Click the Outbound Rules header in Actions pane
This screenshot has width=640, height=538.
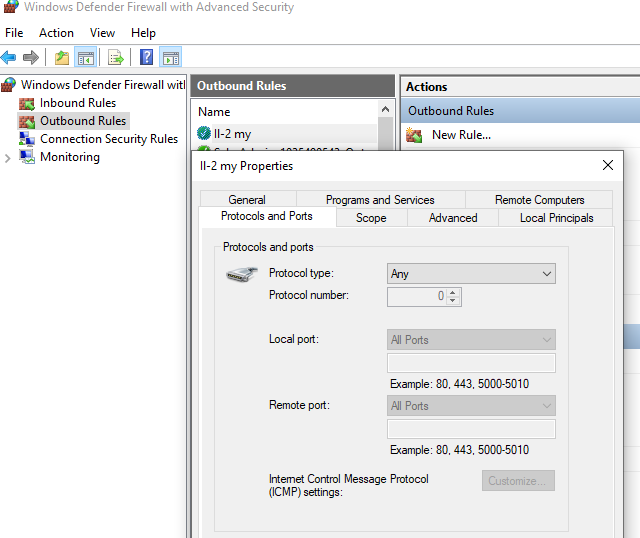522,111
